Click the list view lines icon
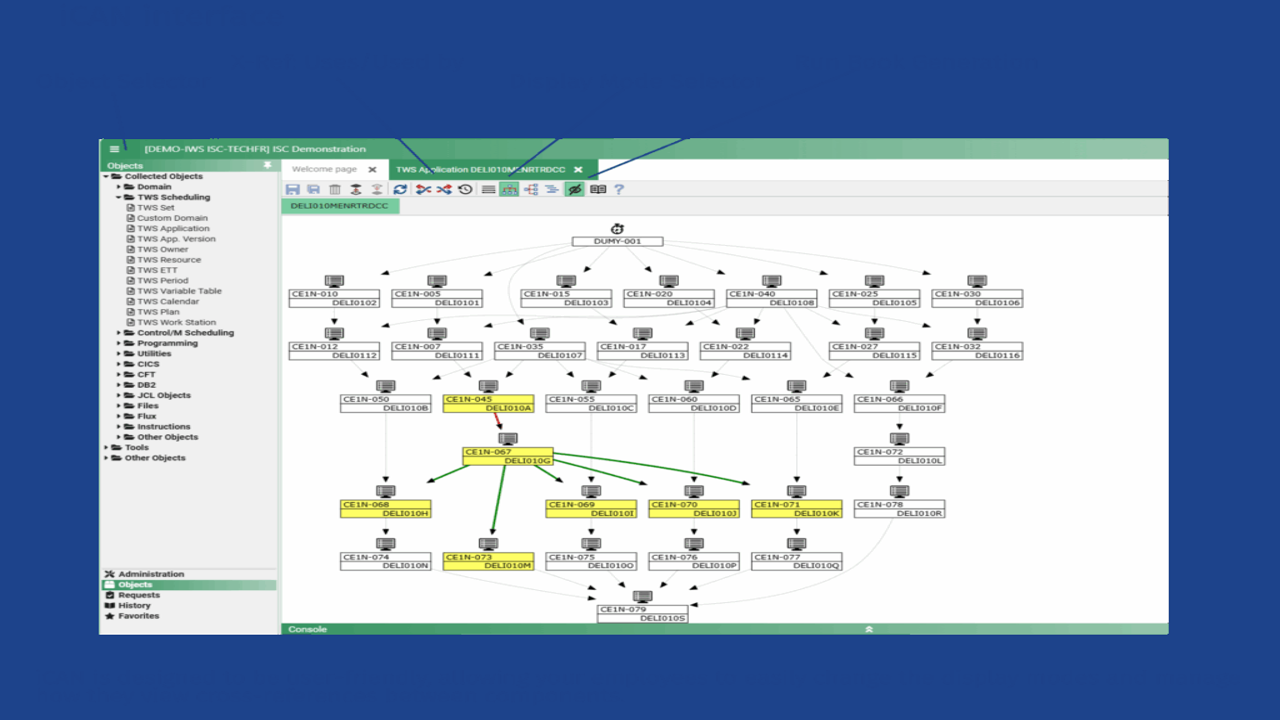1280x720 pixels. 488,189
